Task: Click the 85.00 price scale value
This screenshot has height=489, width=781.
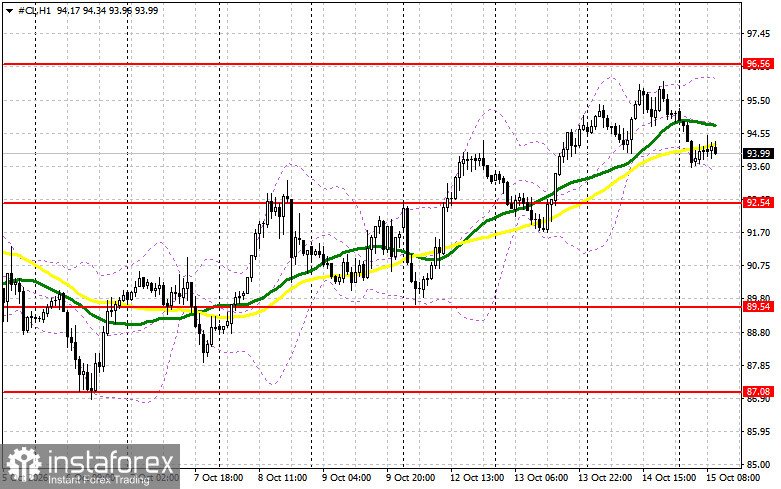Action: click(758, 465)
